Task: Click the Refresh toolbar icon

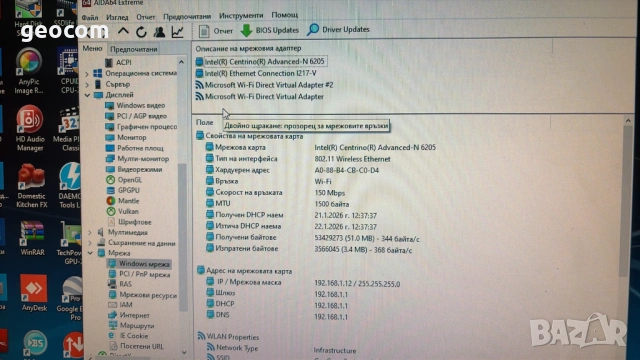Action: pyautogui.click(x=141, y=32)
